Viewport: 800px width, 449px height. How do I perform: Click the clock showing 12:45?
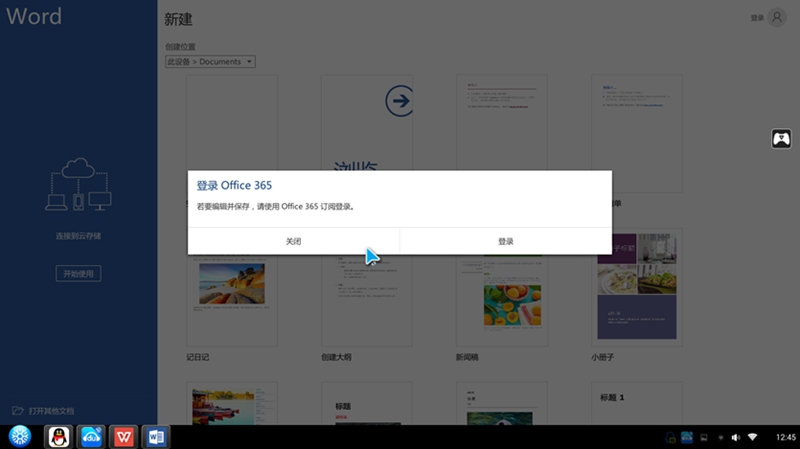click(783, 437)
